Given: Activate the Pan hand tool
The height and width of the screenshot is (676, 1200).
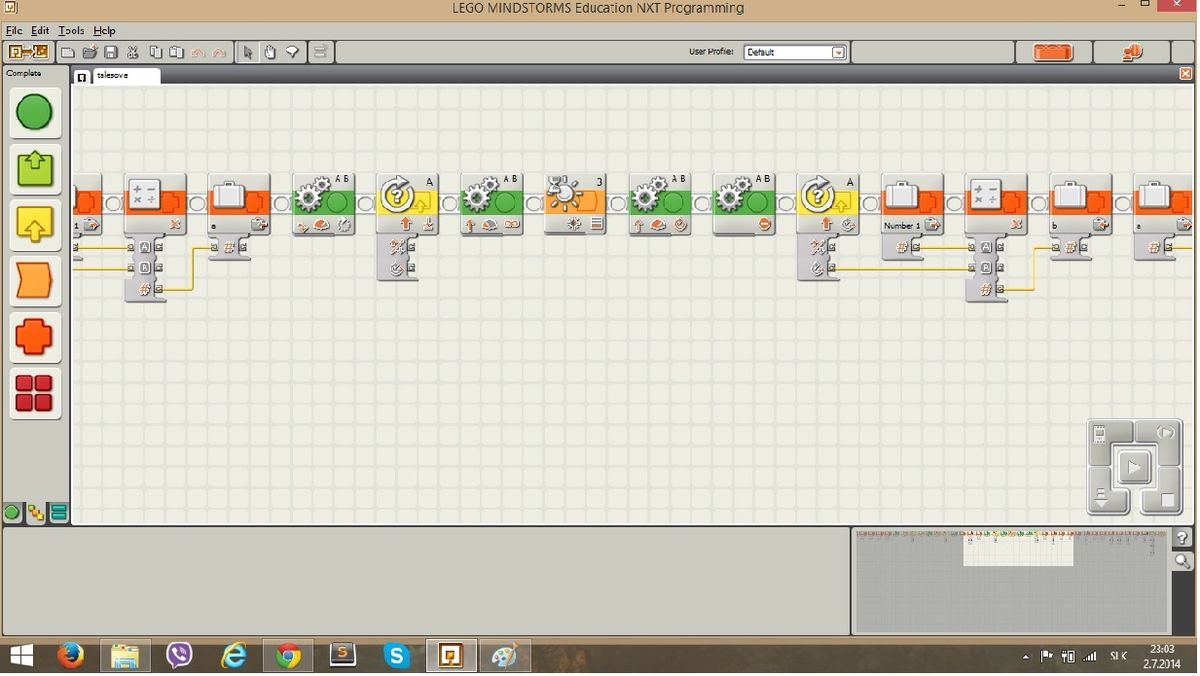Looking at the screenshot, I should coord(270,52).
